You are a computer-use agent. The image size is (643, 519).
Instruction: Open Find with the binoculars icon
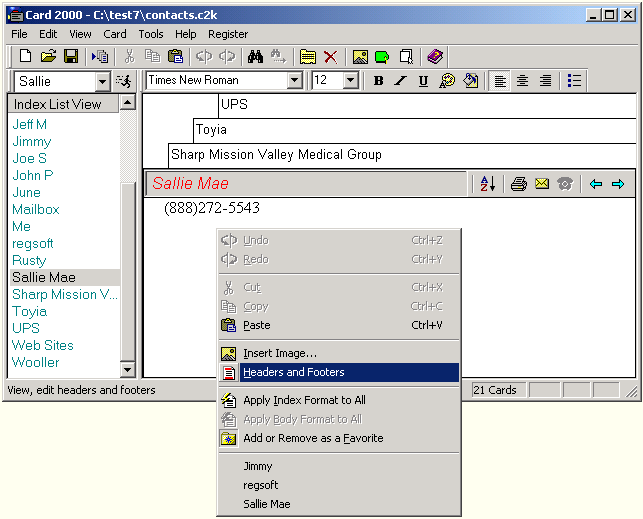click(x=255, y=56)
